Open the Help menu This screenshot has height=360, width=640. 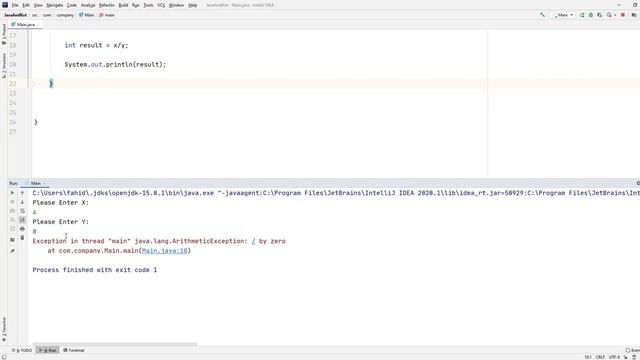193,5
